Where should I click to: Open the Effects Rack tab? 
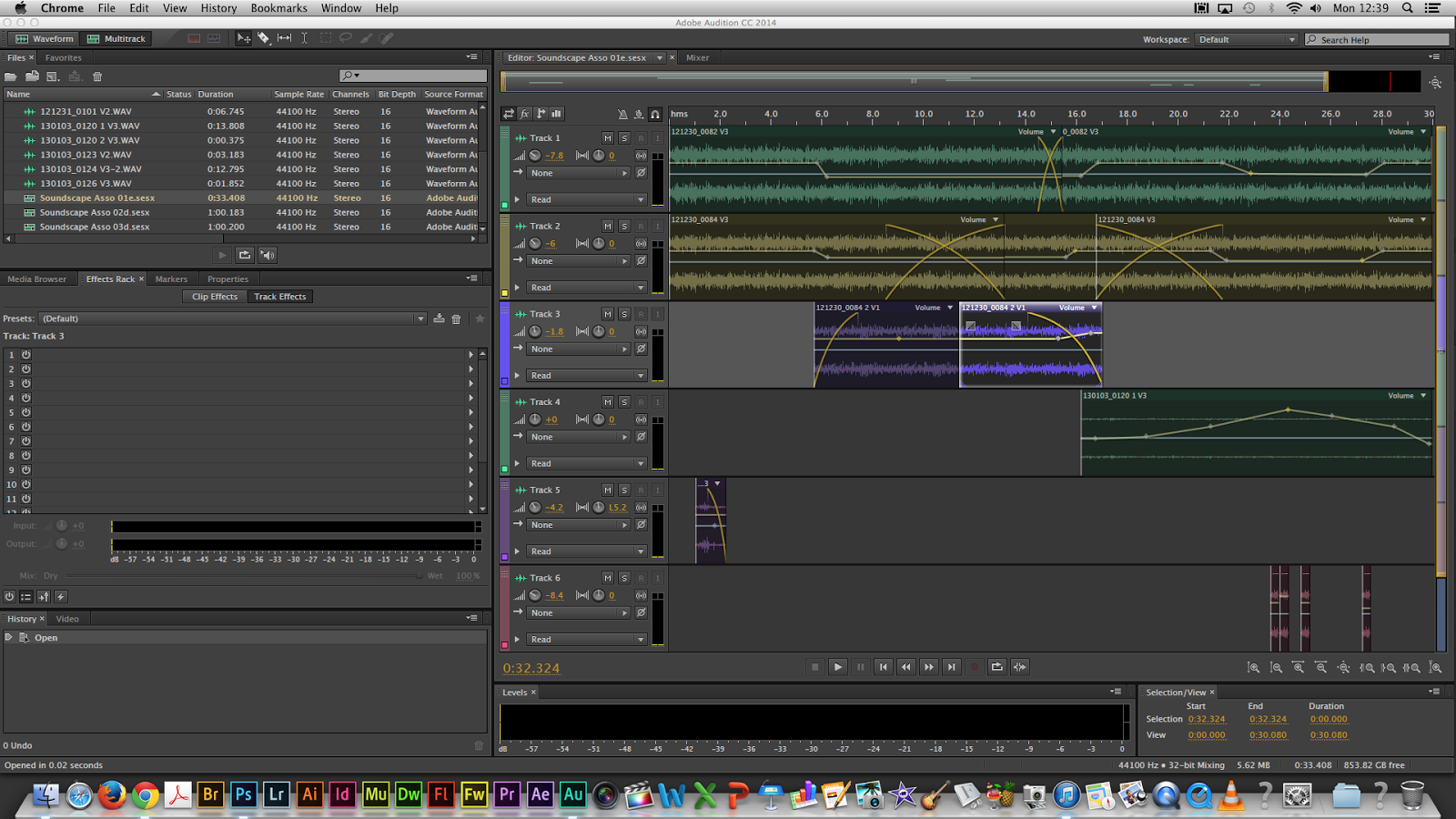[x=110, y=279]
